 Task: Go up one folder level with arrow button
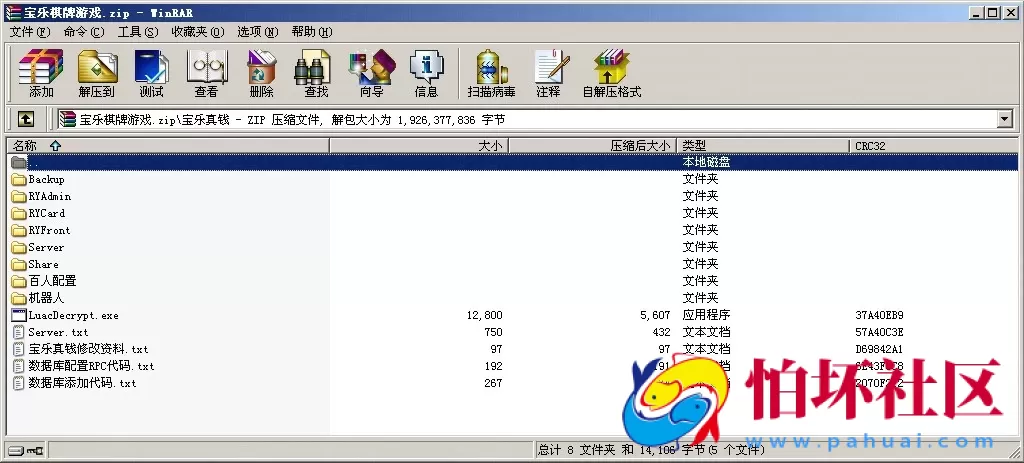[25, 119]
